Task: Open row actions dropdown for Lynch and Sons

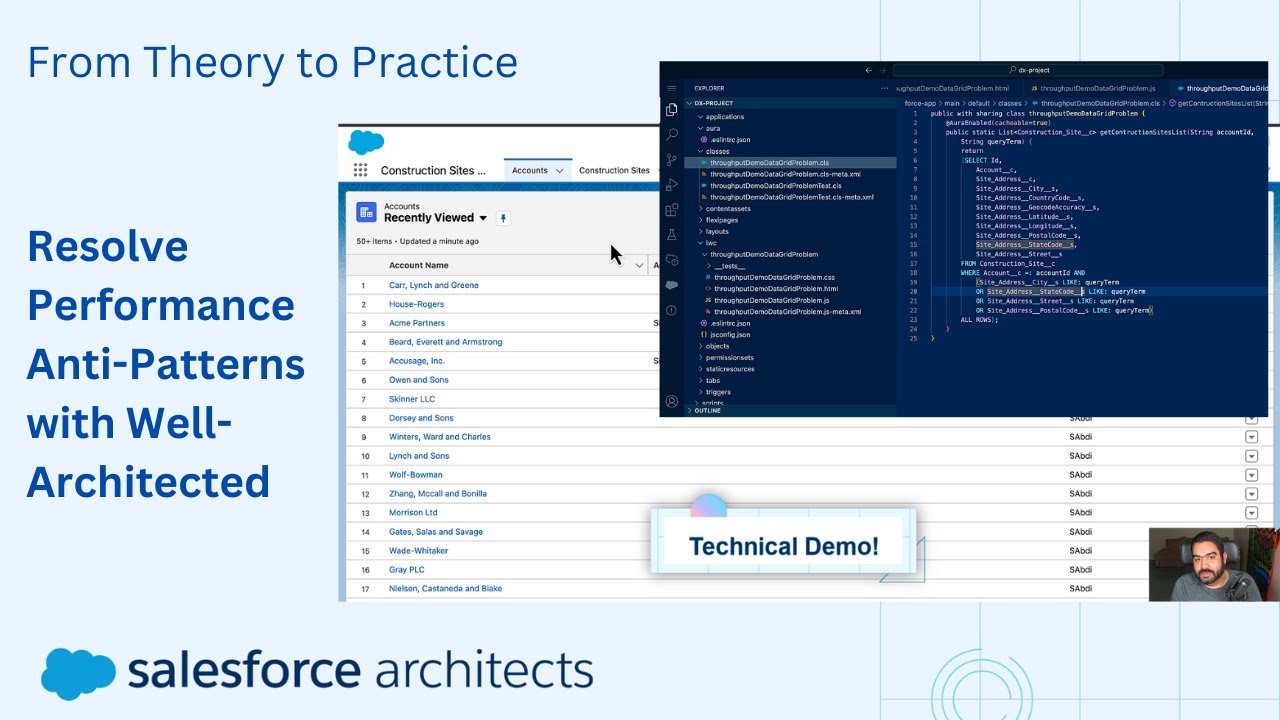Action: click(x=1251, y=456)
